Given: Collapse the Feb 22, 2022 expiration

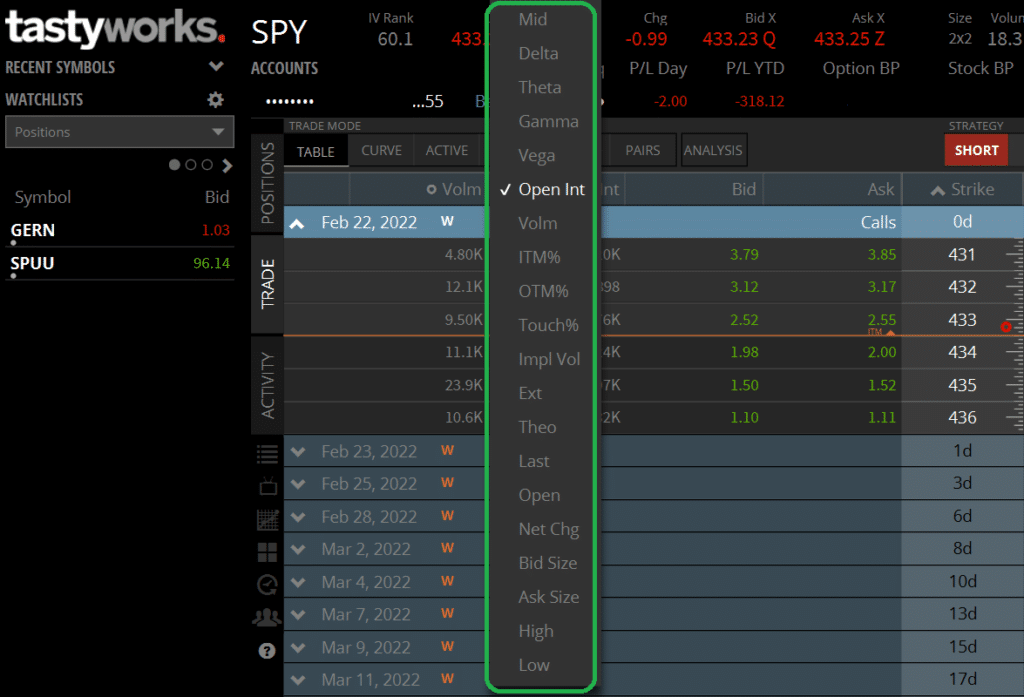Looking at the screenshot, I should pyautogui.click(x=297, y=223).
